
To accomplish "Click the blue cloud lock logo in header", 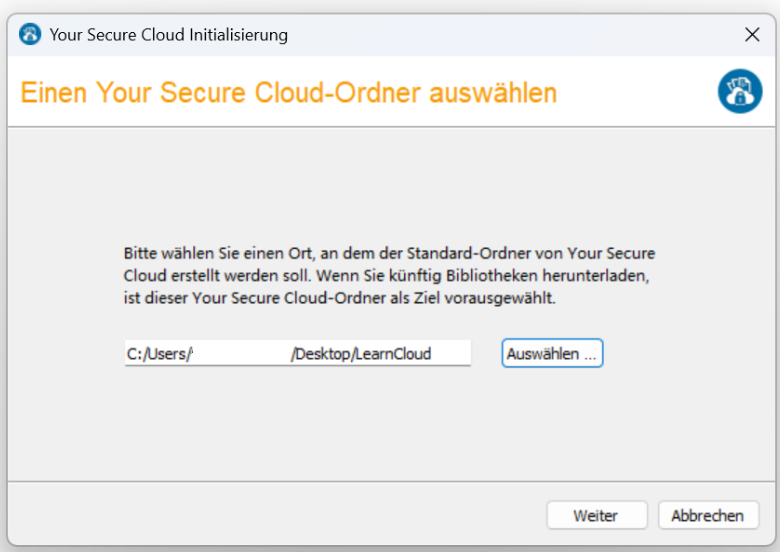I will [x=740, y=91].
